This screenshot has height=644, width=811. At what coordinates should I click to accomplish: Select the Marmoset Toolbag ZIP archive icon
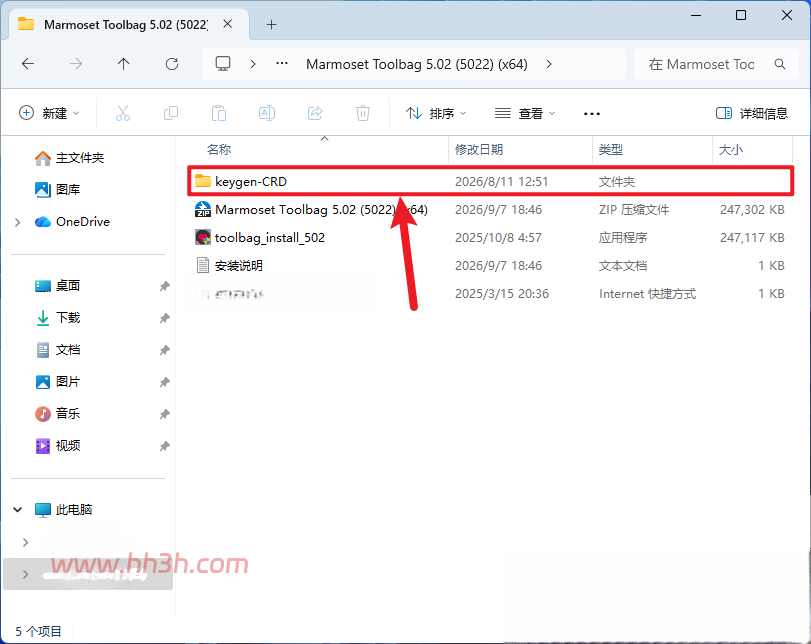pos(203,209)
